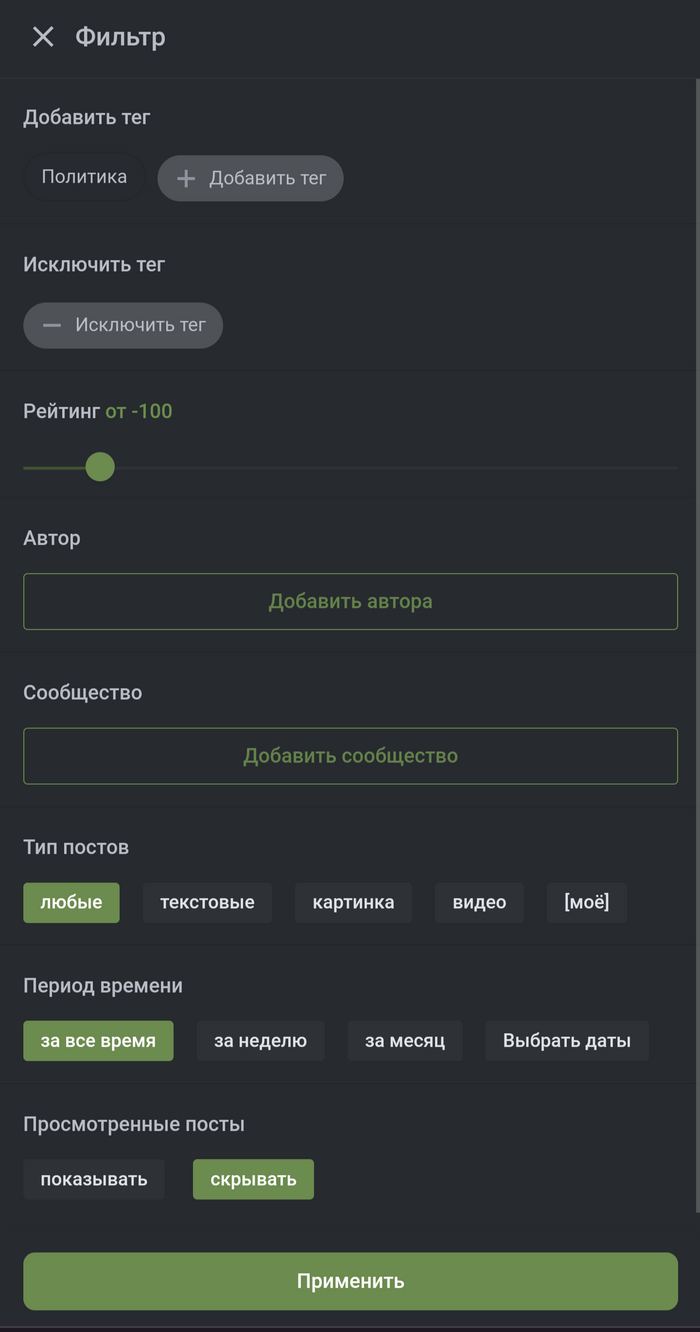The width and height of the screenshot is (700, 1332).
Task: Open the Добавить автора field
Action: (x=350, y=601)
